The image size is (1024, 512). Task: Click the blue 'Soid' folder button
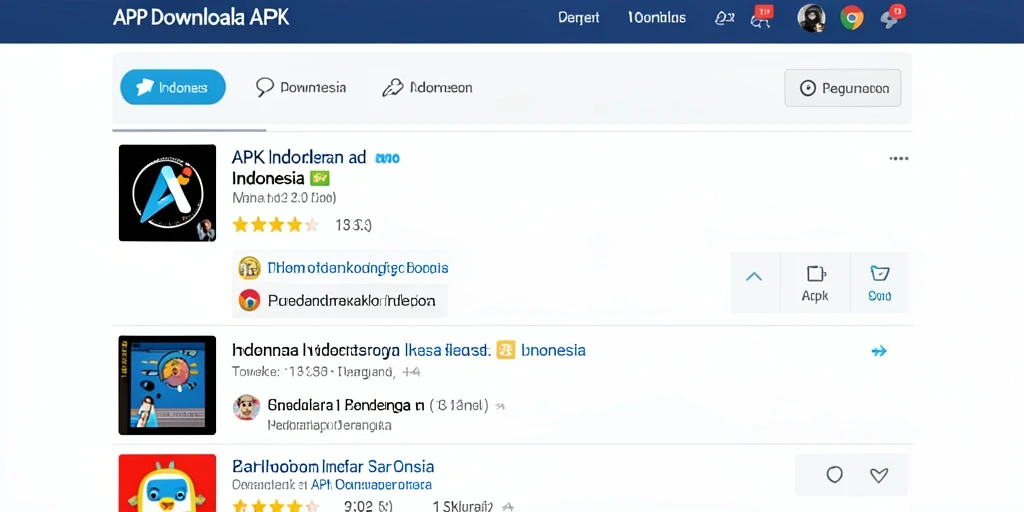(880, 282)
